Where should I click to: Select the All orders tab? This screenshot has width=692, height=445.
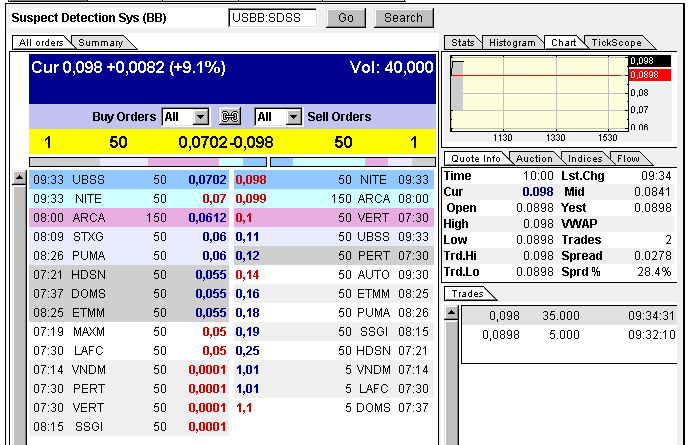click(41, 43)
